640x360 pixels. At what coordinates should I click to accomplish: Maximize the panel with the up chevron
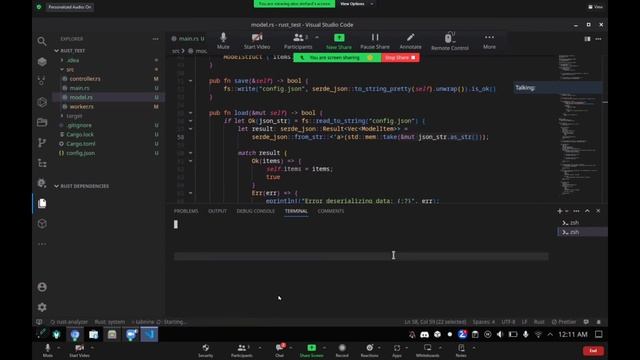click(x=587, y=211)
